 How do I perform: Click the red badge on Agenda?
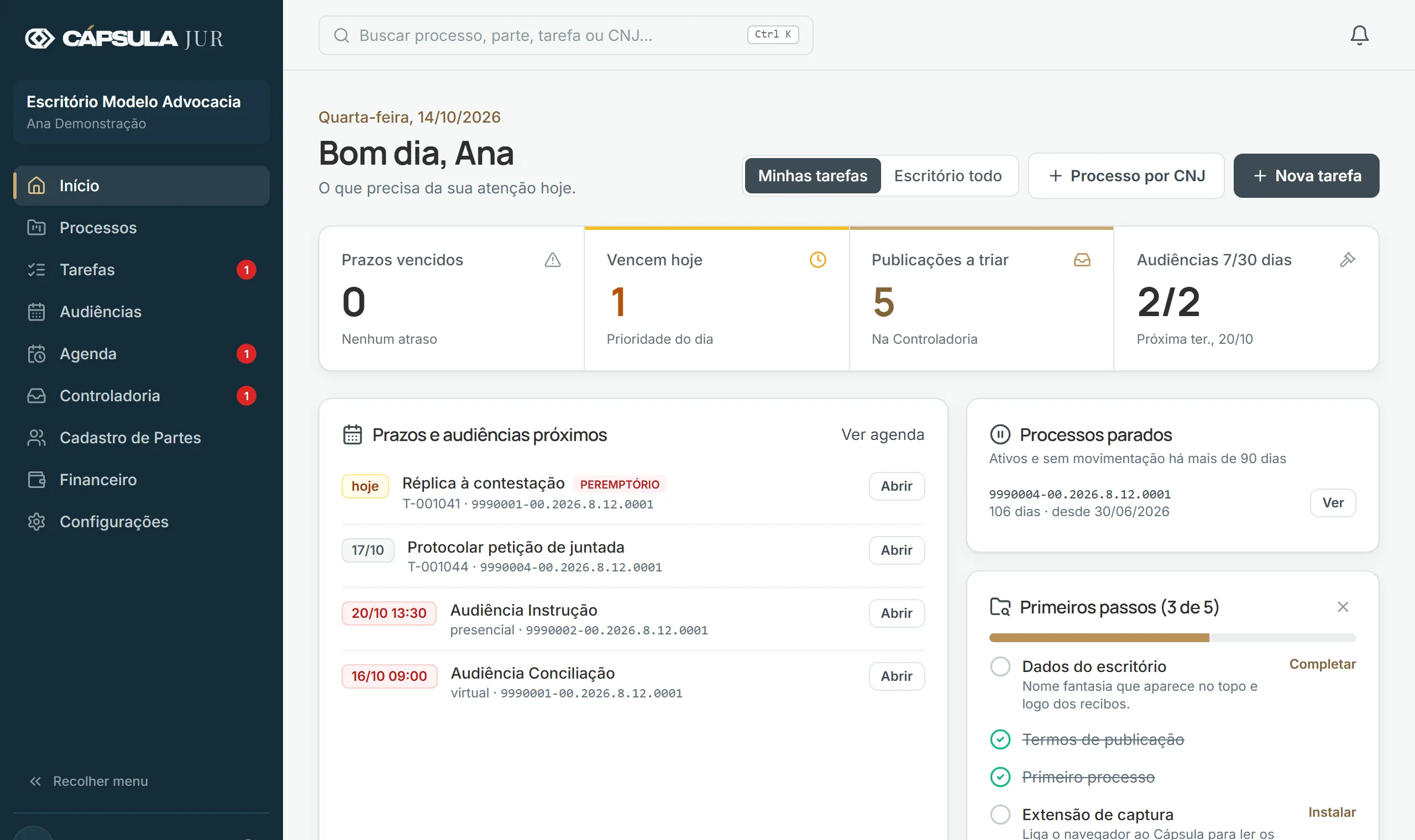tap(246, 354)
